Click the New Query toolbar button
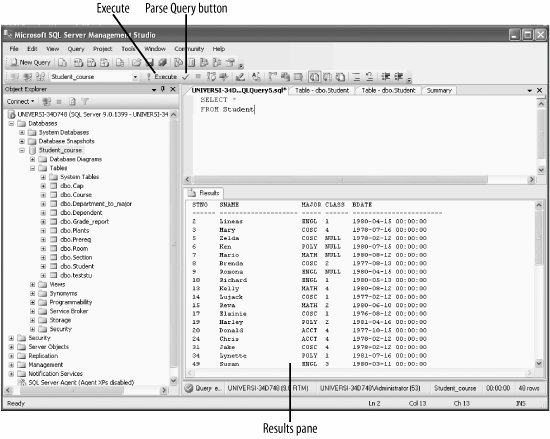This screenshot has height=439, width=550. point(30,62)
